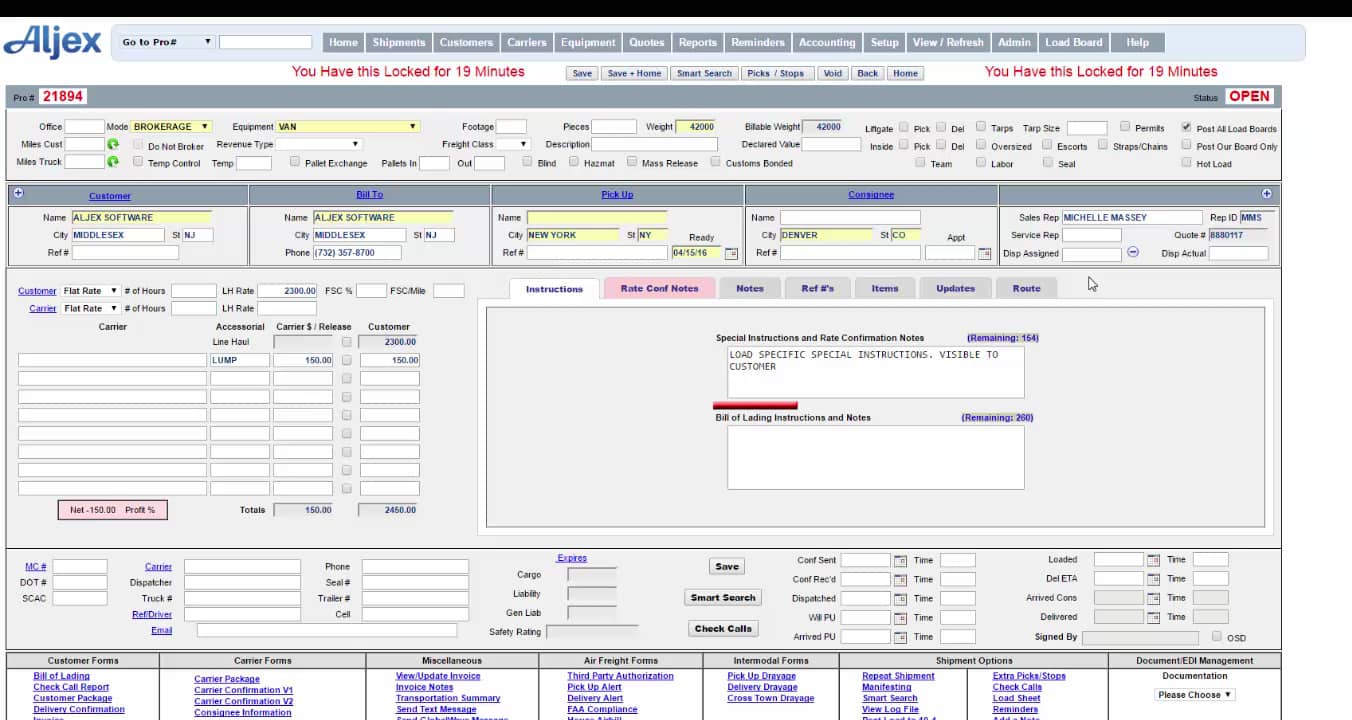The image size is (1352, 720).
Task: Check the Do Not Broker box
Action: pos(139,145)
